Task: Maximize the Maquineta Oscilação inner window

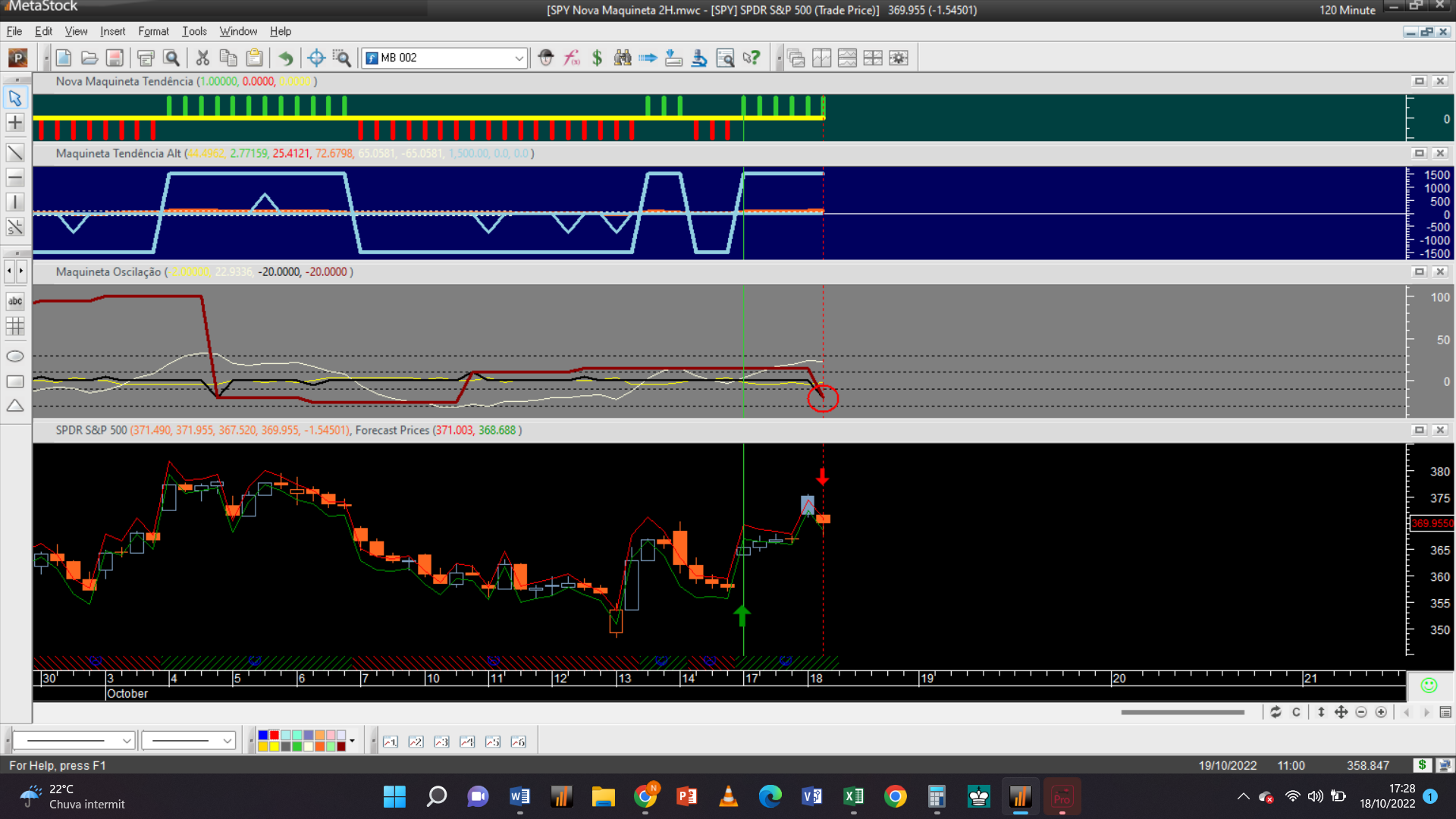Action: 1419,271
